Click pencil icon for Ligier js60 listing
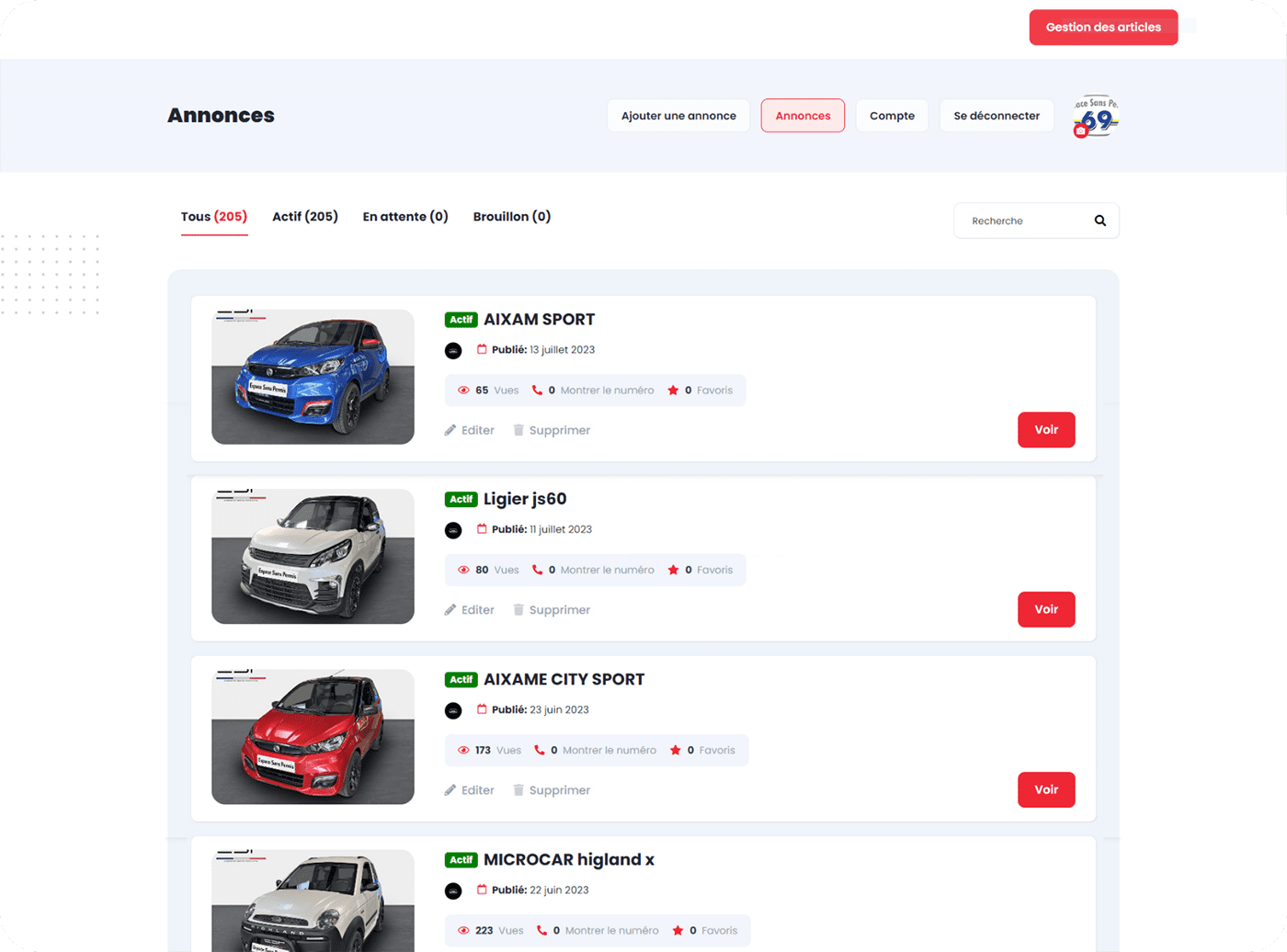Viewport: 1287px width, 952px height. pyautogui.click(x=450, y=609)
